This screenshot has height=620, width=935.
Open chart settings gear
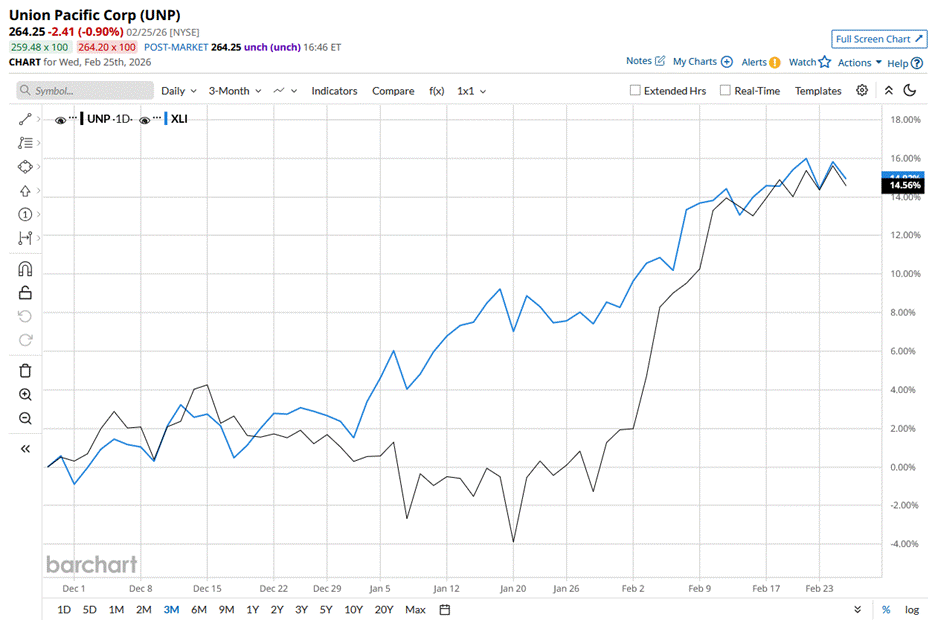tap(862, 91)
